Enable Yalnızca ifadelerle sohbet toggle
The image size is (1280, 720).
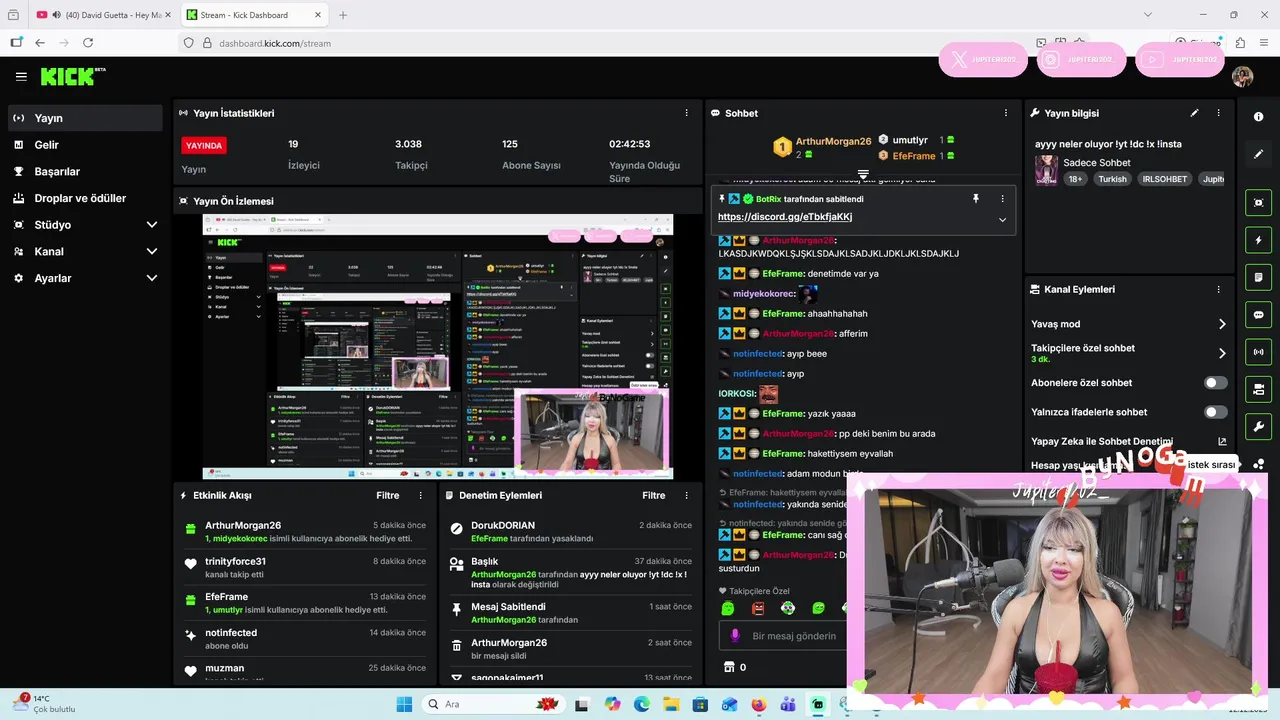(1215, 412)
